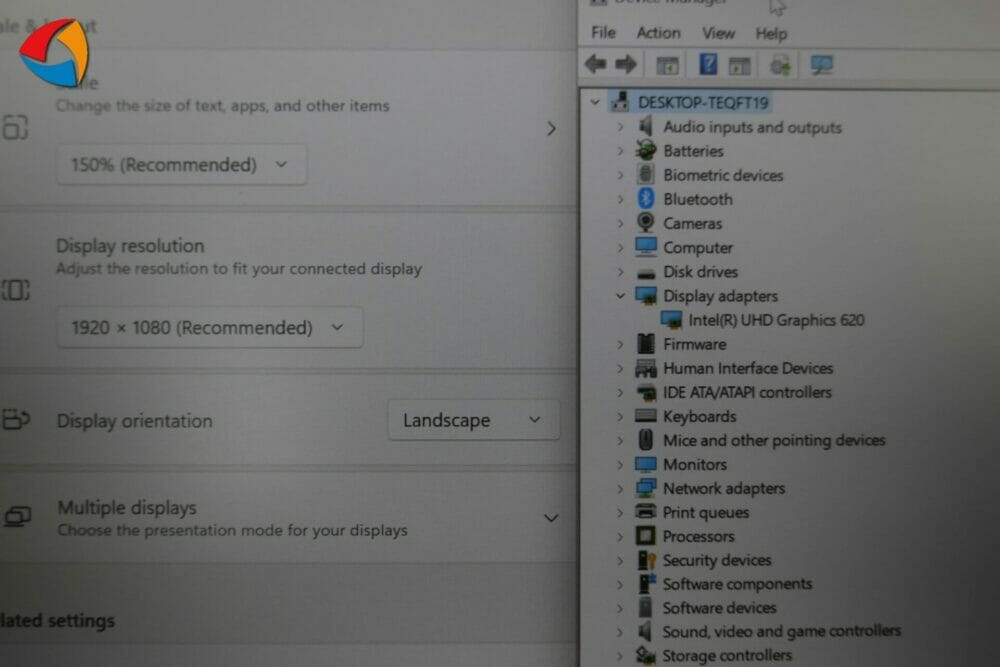Click the Firmware chip icon
The image size is (1000, 667).
(x=645, y=344)
